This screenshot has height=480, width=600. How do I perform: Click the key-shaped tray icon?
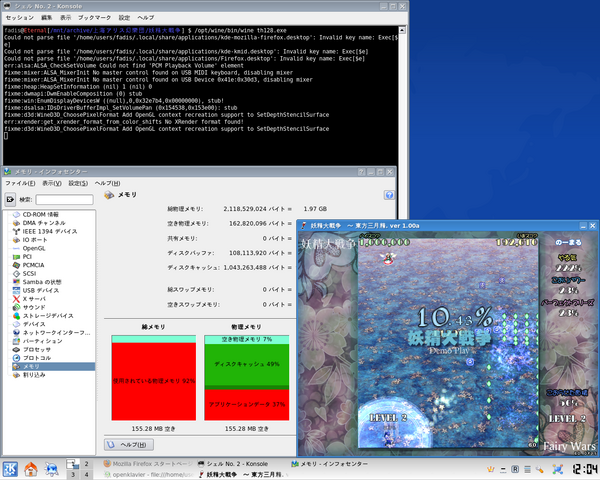pyautogui.click(x=540, y=469)
